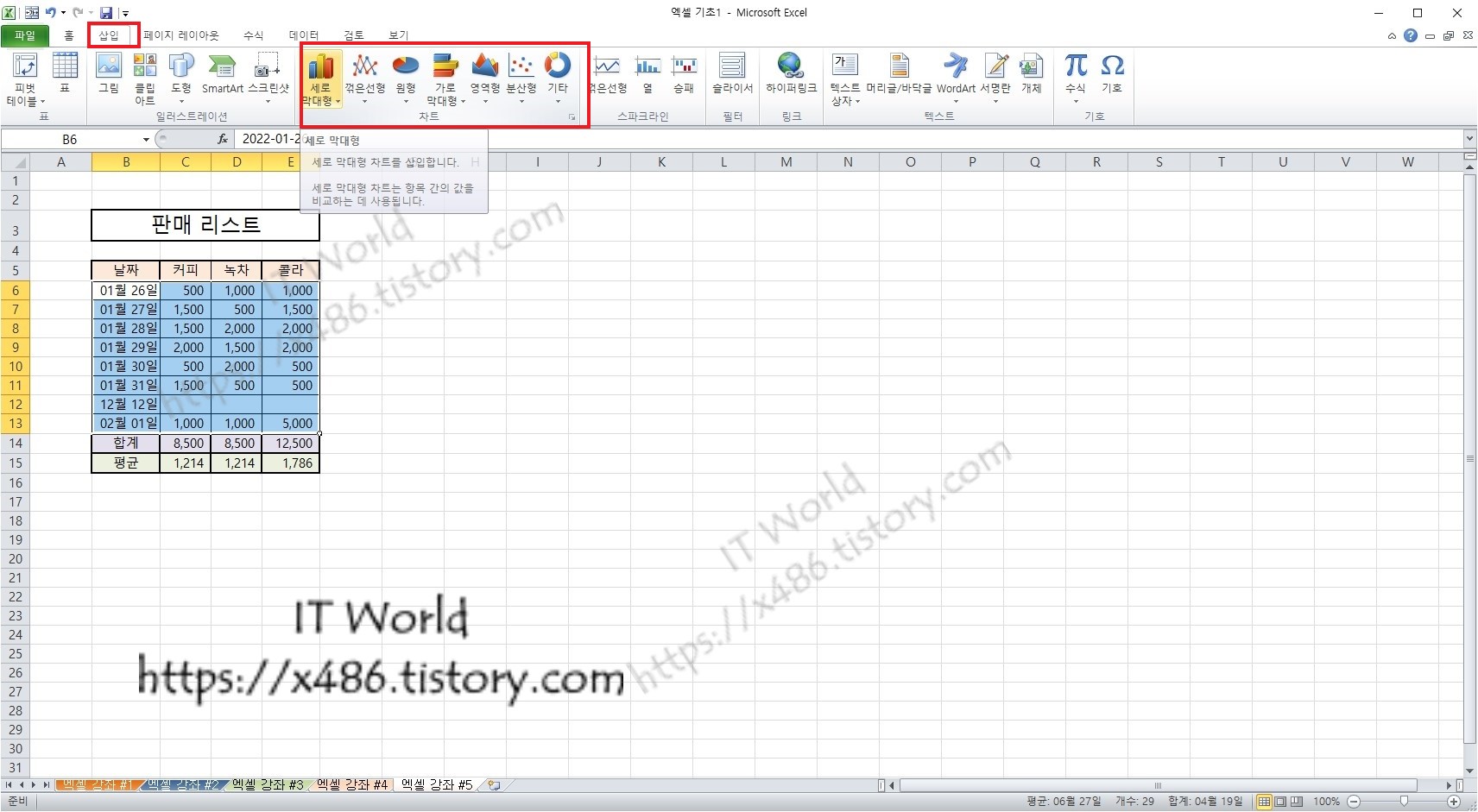Screen dimensions: 1478x812
Task: Switch to Page Break Preview in status bar
Action: point(1297,802)
